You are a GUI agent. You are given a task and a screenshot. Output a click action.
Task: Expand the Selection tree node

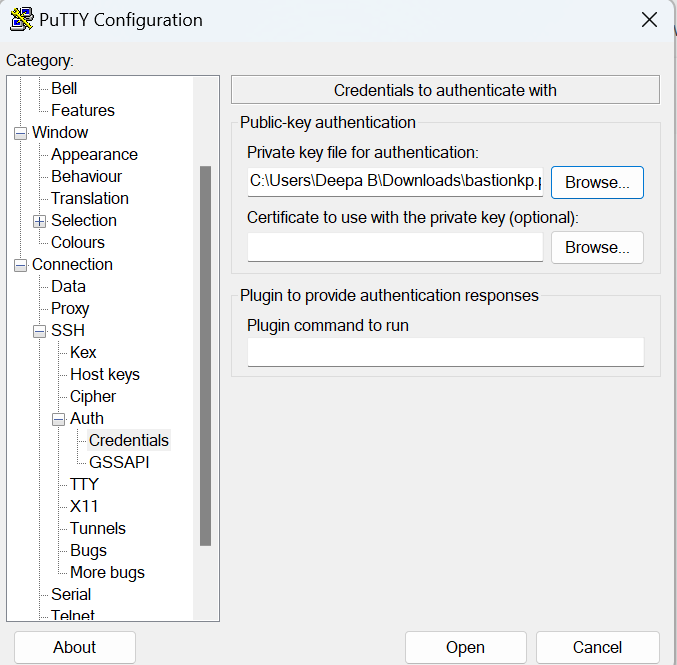click(39, 222)
